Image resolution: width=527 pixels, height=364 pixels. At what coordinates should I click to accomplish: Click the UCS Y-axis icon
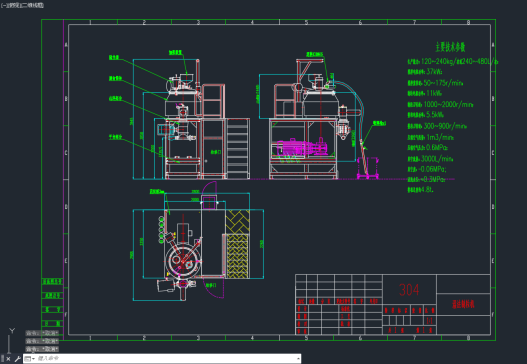click(12, 331)
